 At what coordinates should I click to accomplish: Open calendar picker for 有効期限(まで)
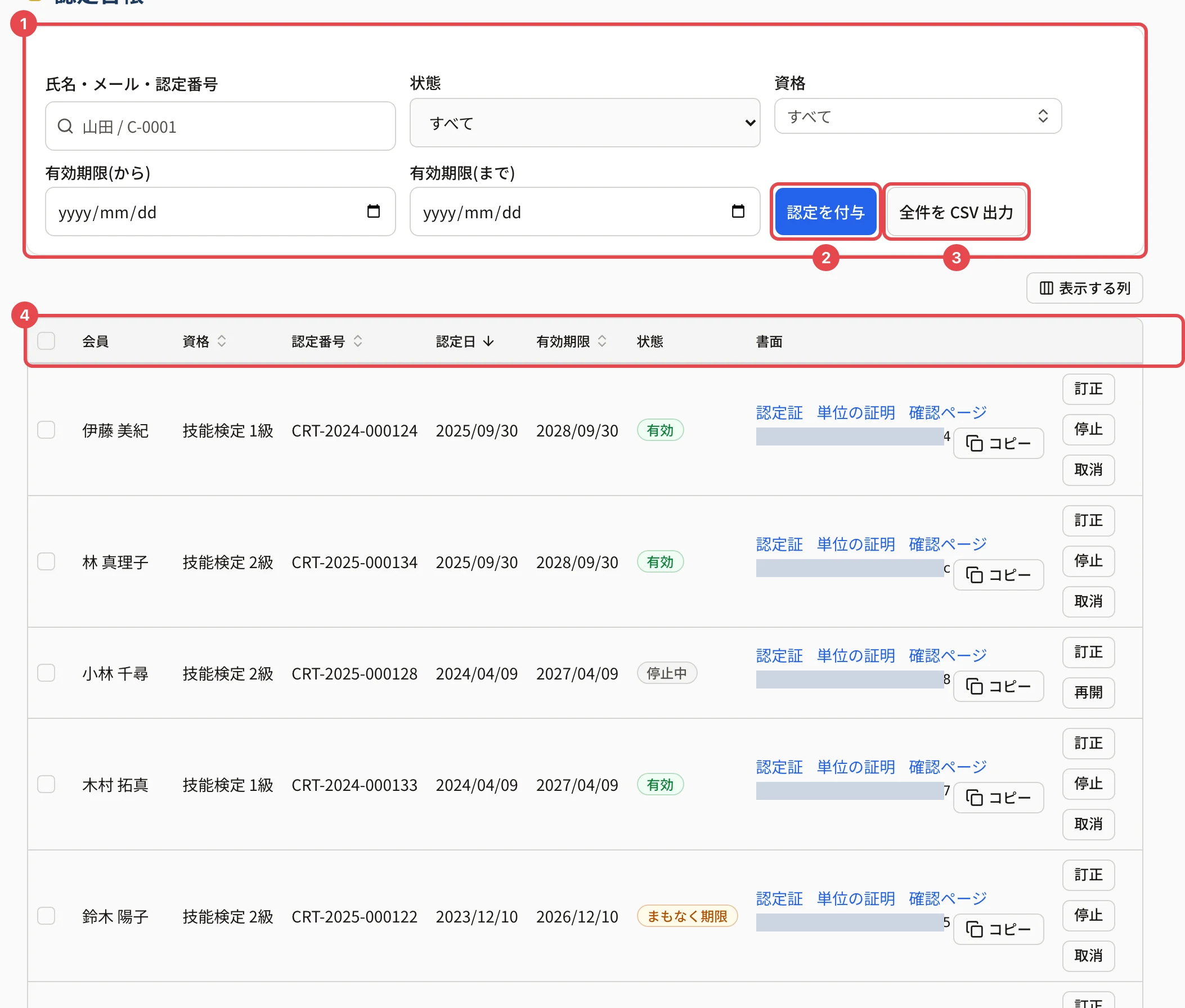click(738, 211)
